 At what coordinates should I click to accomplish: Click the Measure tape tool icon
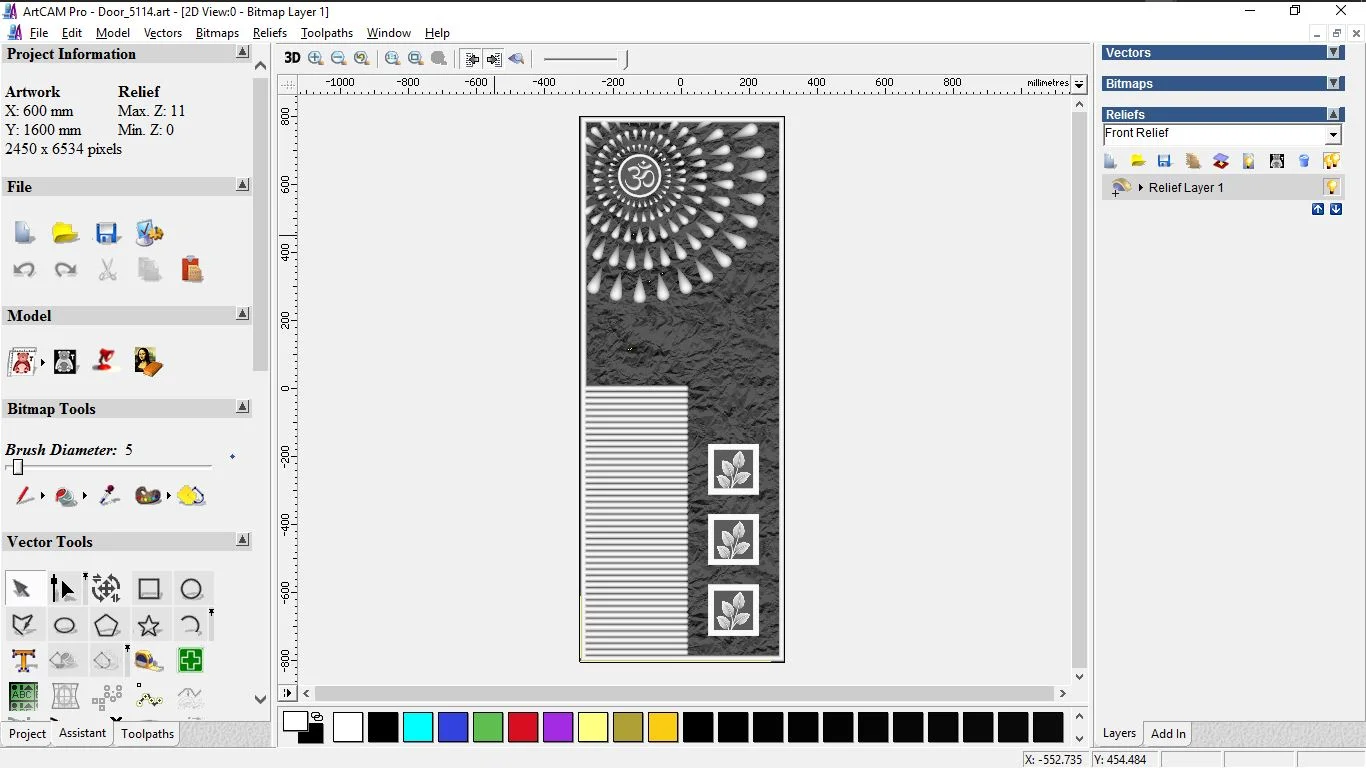coord(149,661)
